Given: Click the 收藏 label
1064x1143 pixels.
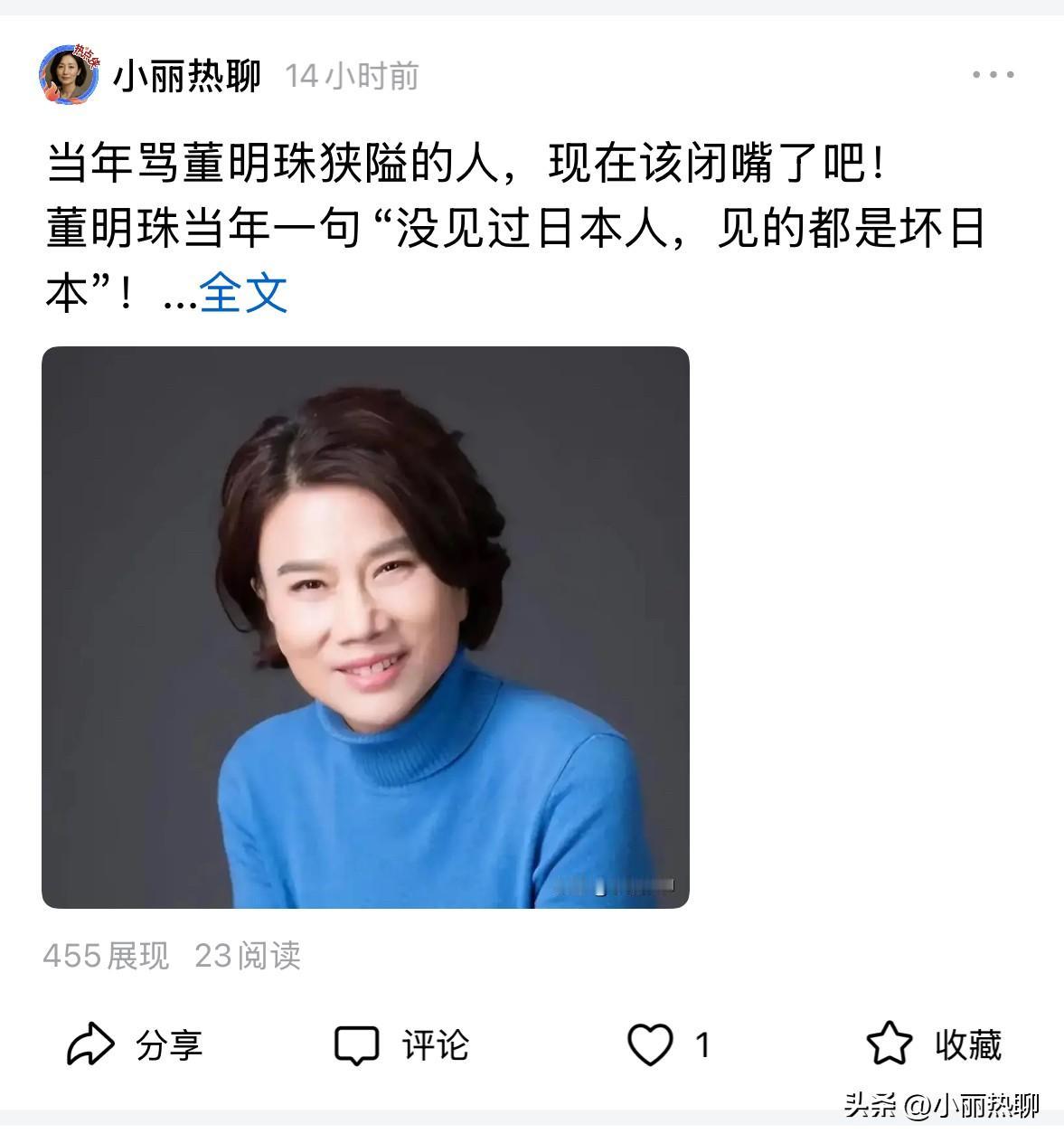Looking at the screenshot, I should [x=968, y=1045].
